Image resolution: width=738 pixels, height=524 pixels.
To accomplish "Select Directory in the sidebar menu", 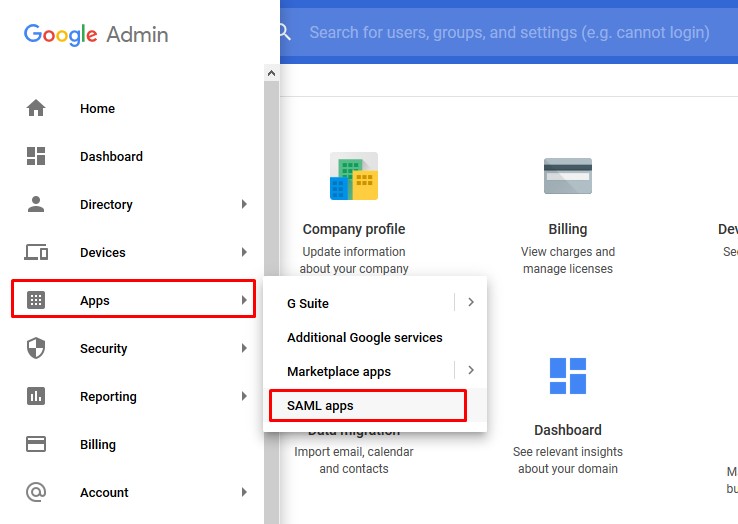I will coord(106,205).
